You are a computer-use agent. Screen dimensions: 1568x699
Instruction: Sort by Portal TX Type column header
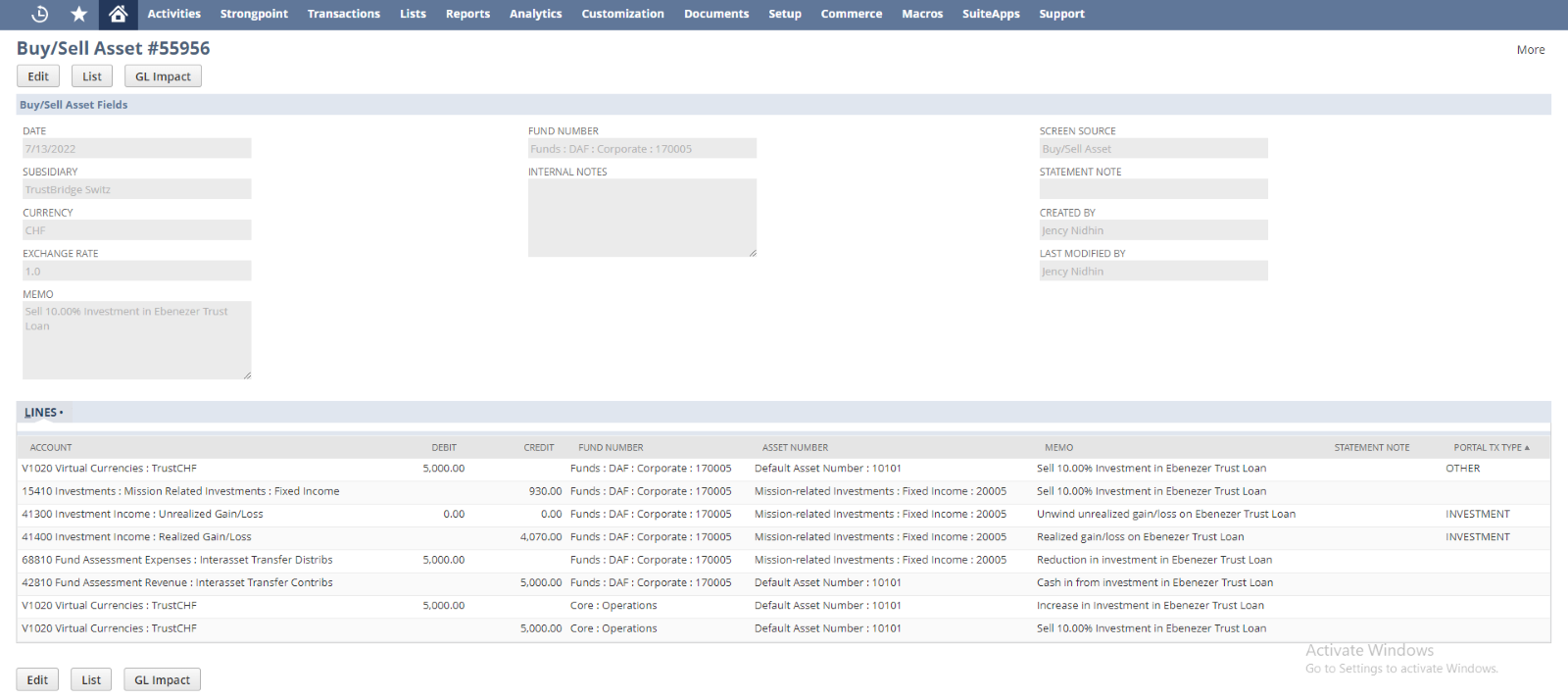1490,447
